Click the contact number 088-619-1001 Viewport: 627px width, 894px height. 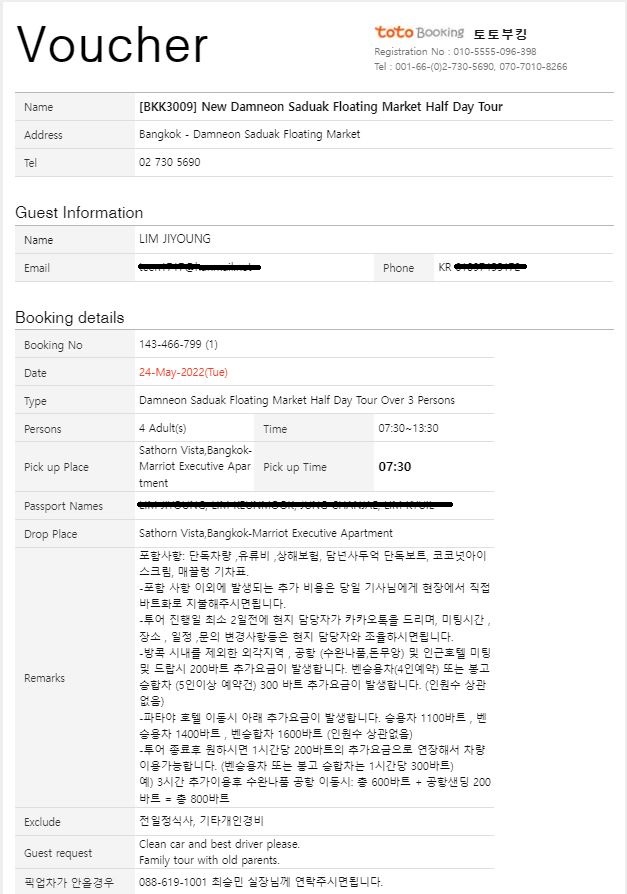point(173,882)
